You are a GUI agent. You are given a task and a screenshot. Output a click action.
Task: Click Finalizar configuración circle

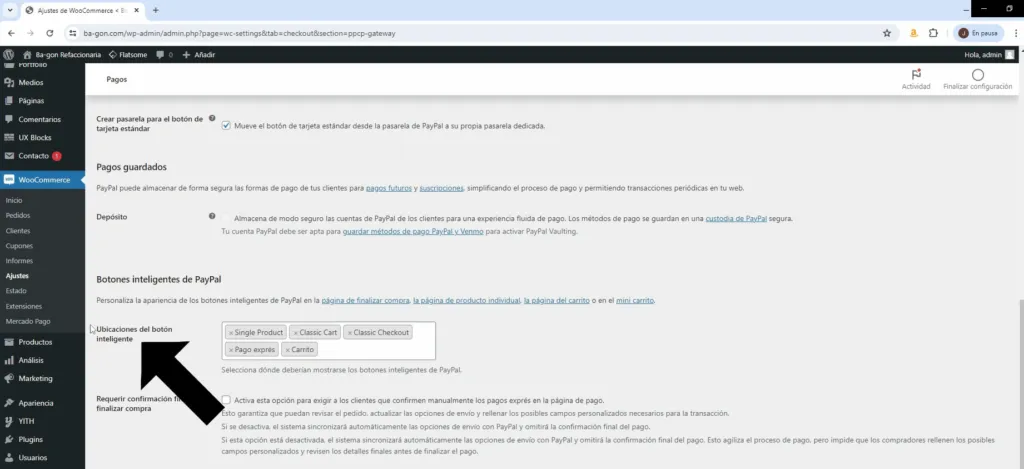[978, 75]
